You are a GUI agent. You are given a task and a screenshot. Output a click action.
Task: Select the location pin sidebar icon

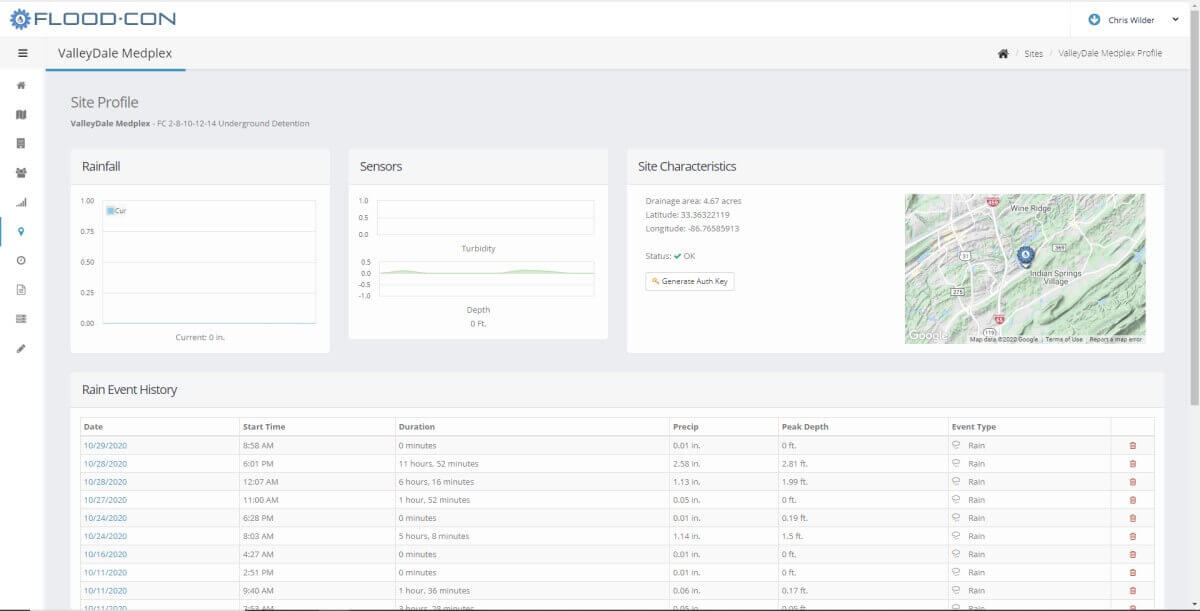coord(21,231)
